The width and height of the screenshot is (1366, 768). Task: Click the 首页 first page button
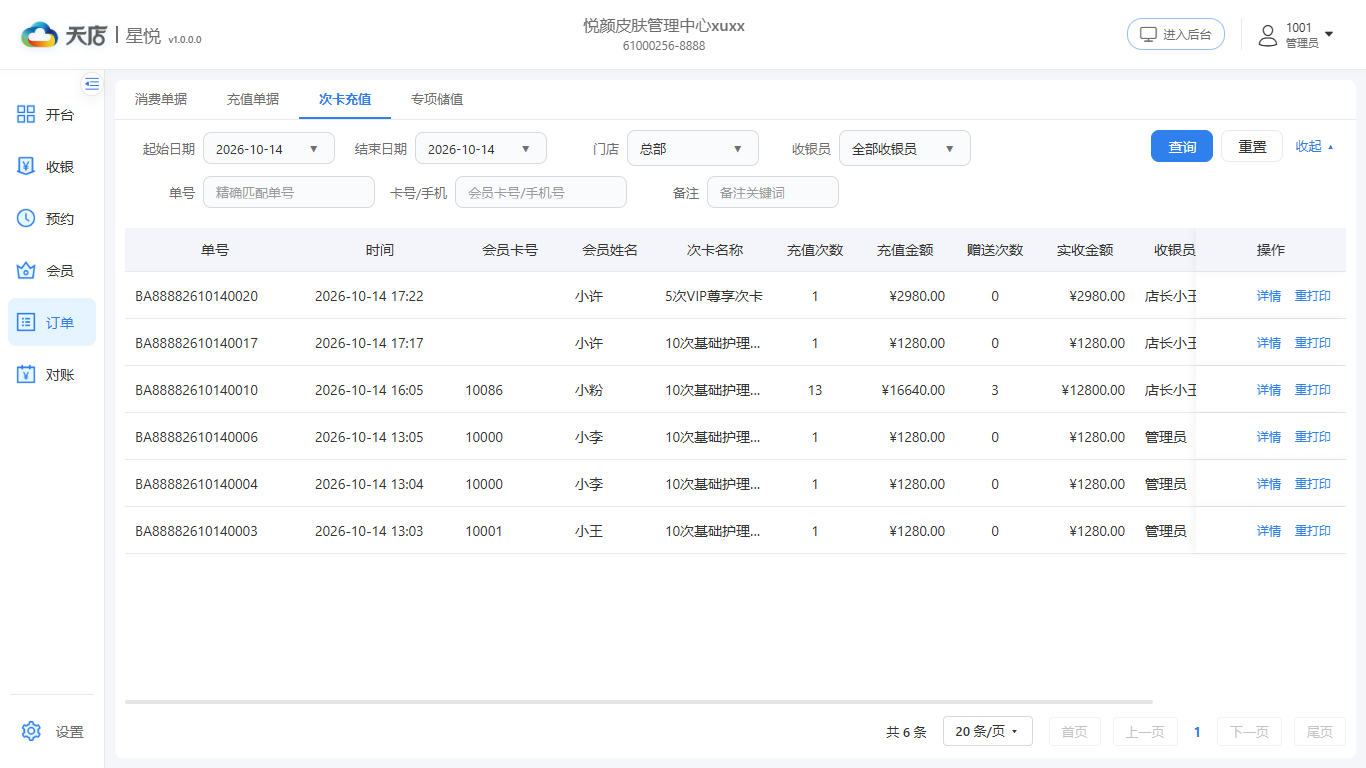pyautogui.click(x=1075, y=732)
